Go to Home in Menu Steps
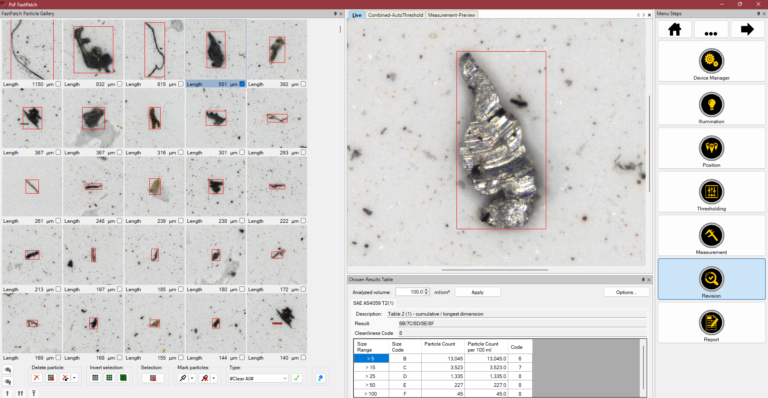Screen dimensions: 768x398 (x=674, y=29)
